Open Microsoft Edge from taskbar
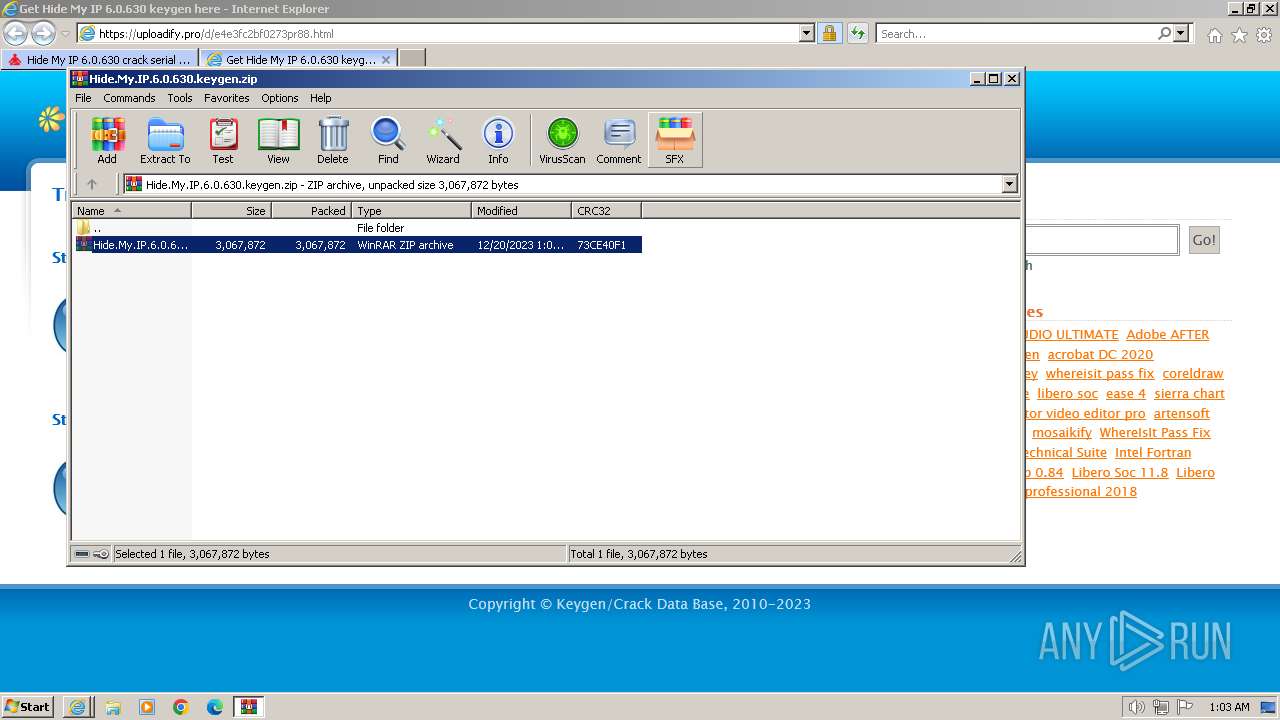1280x720 pixels. point(215,707)
